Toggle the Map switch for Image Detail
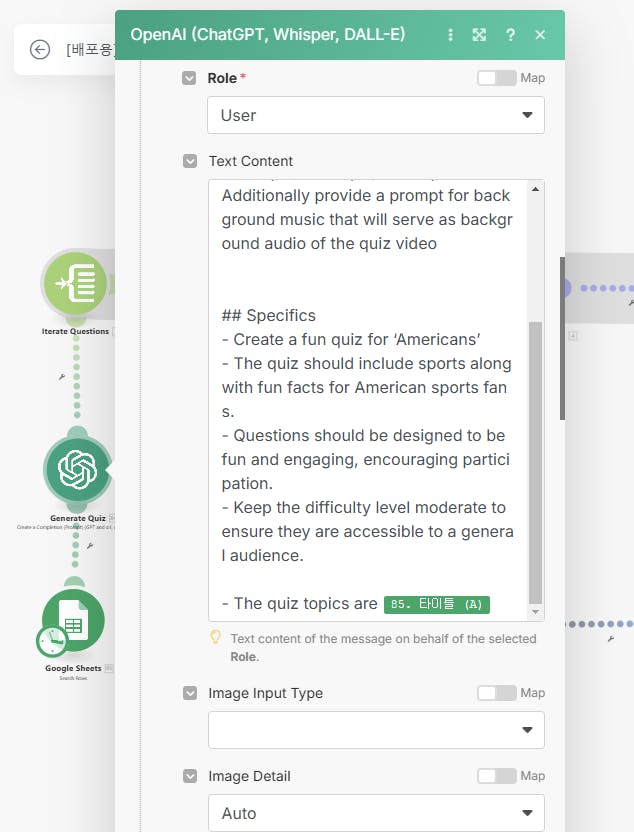The image size is (634, 832). [x=497, y=776]
